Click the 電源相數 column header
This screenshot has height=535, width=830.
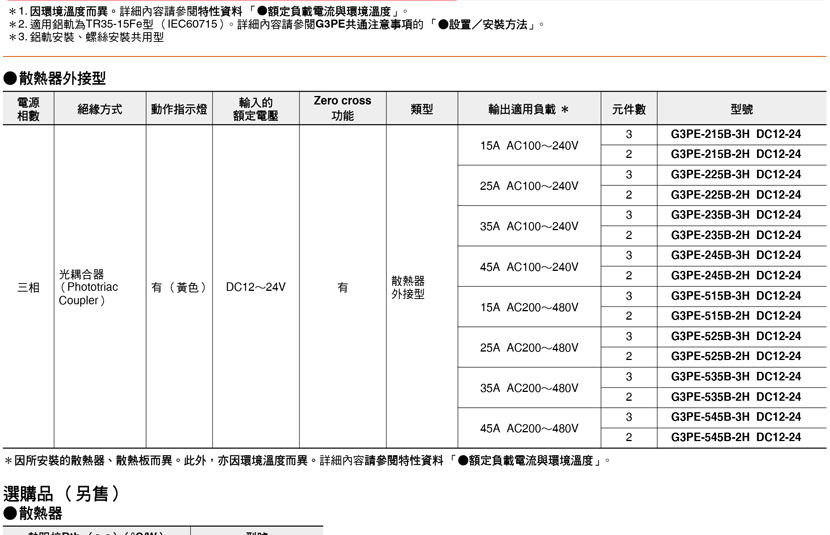pos(28,109)
